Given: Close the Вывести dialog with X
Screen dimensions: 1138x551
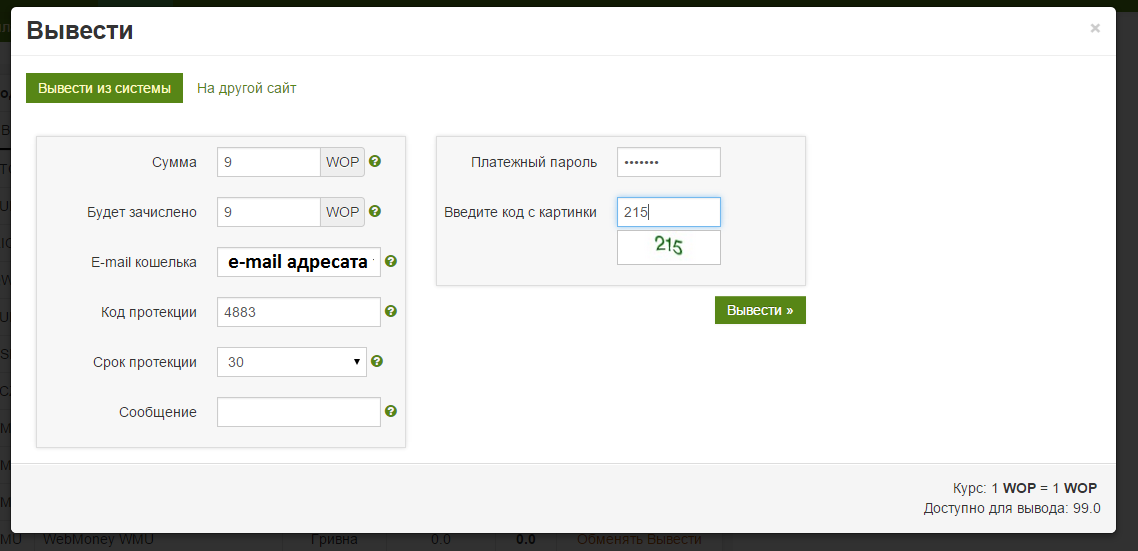Looking at the screenshot, I should coord(1095,28).
